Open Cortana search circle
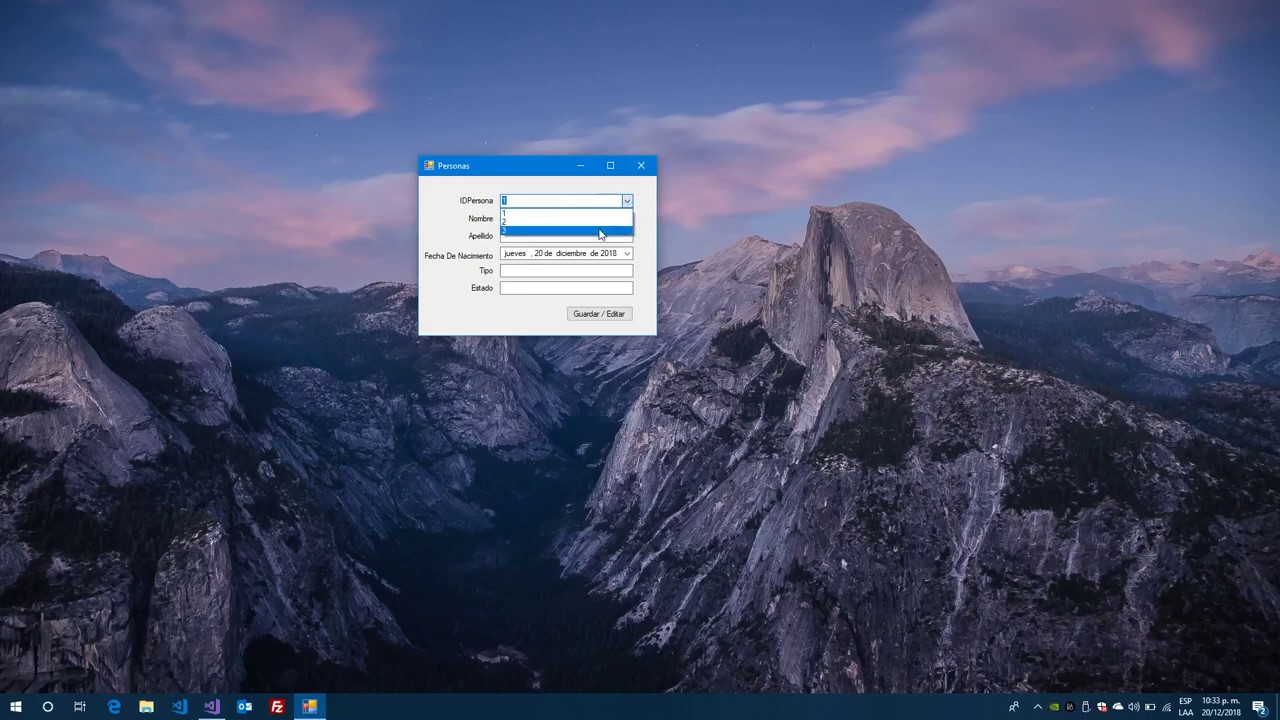 [47, 707]
